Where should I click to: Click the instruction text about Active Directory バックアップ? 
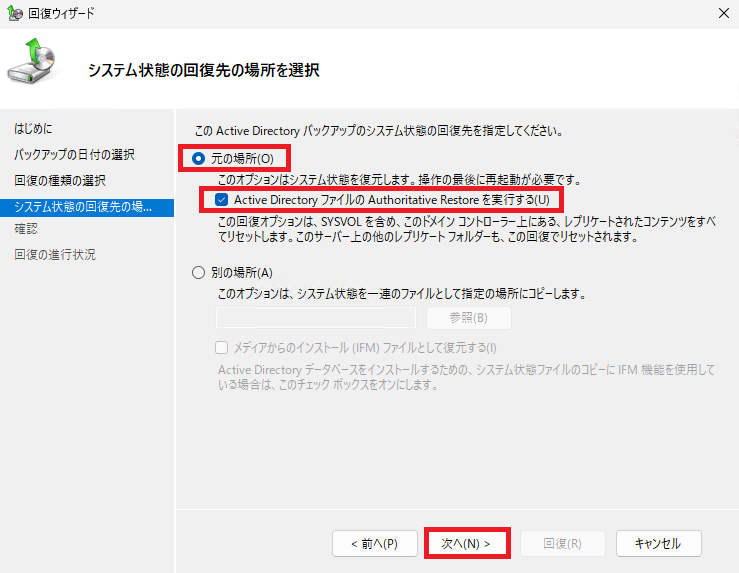(379, 131)
